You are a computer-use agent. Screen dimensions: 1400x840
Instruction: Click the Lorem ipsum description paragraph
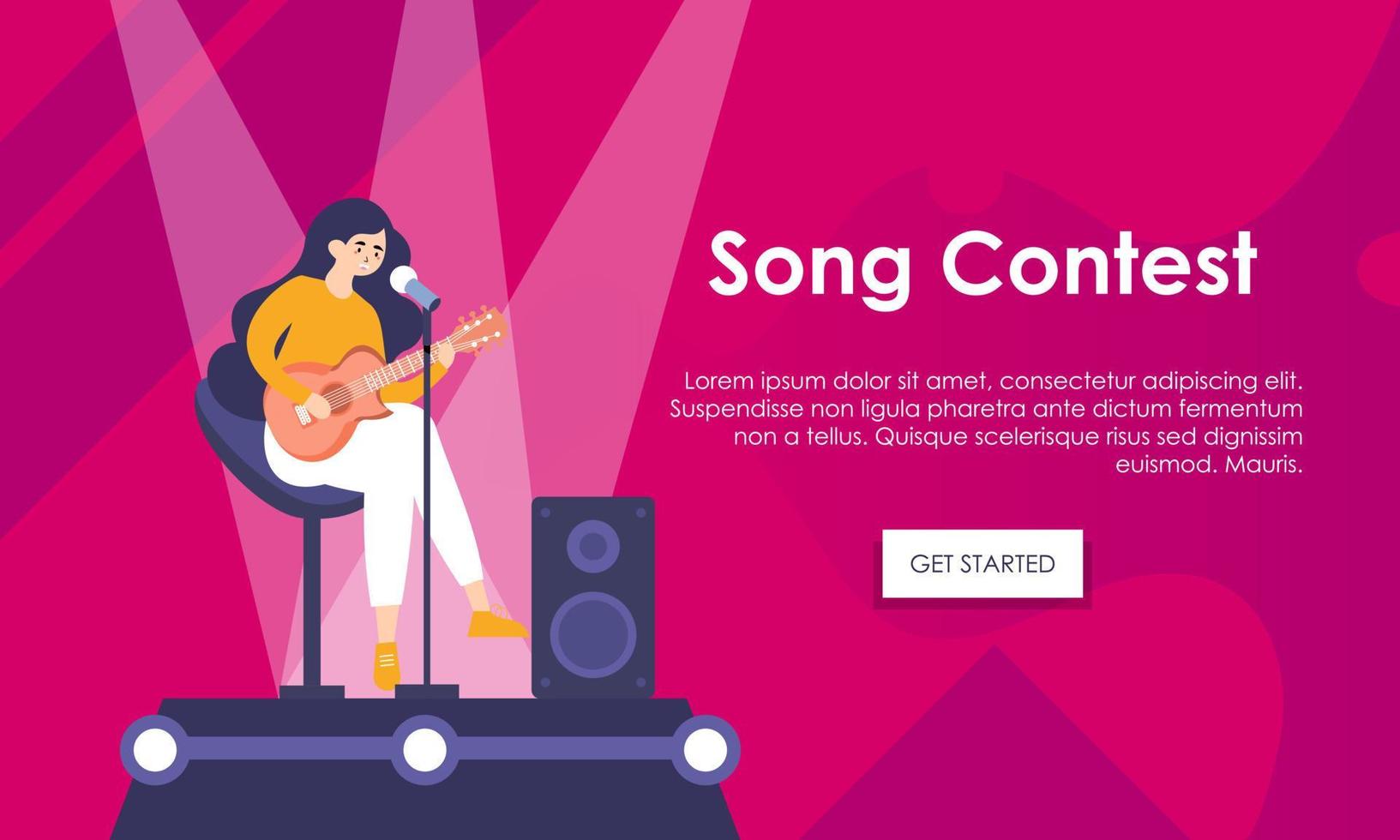tap(986, 422)
